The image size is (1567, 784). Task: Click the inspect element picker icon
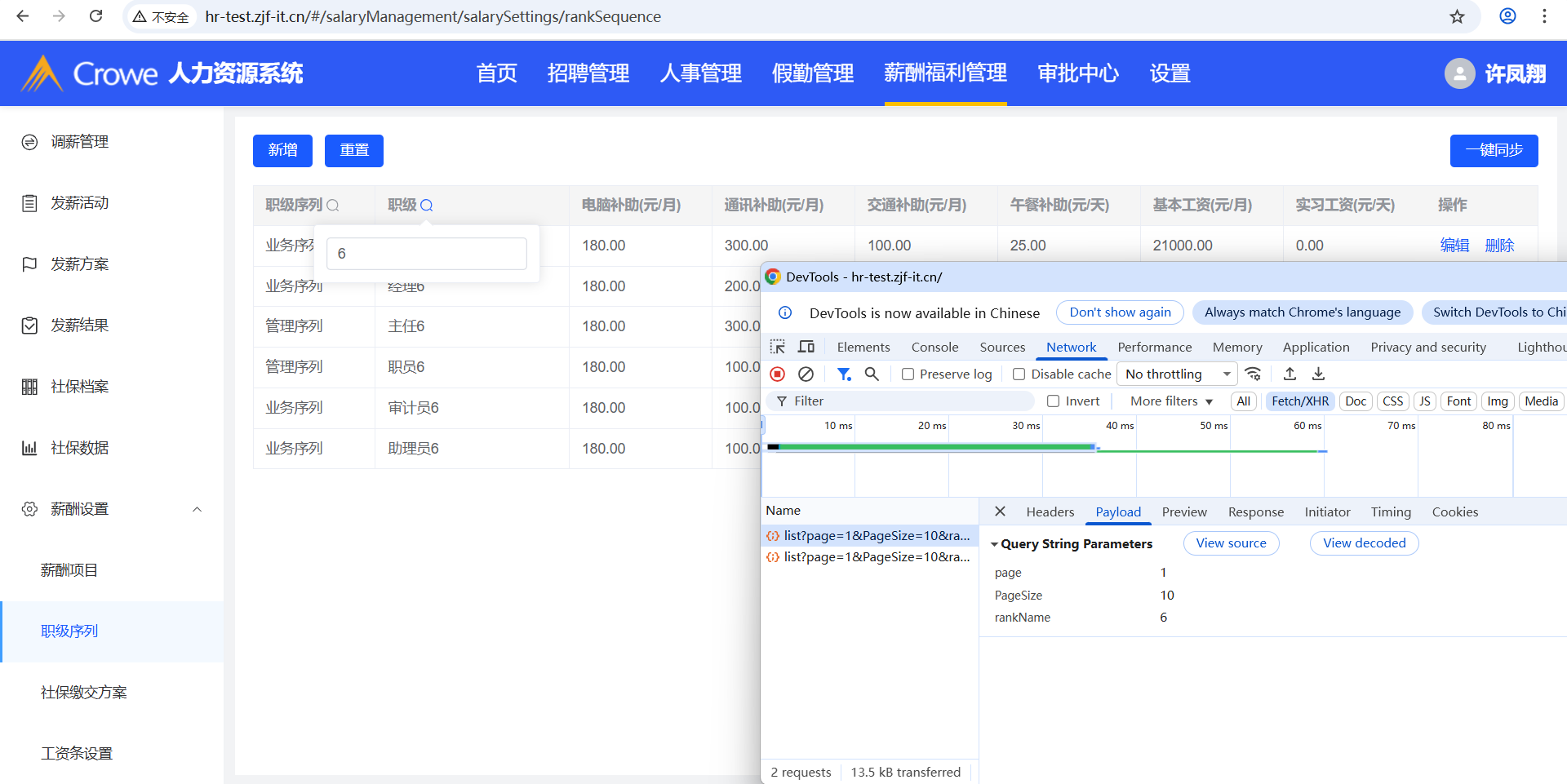pyautogui.click(x=778, y=347)
